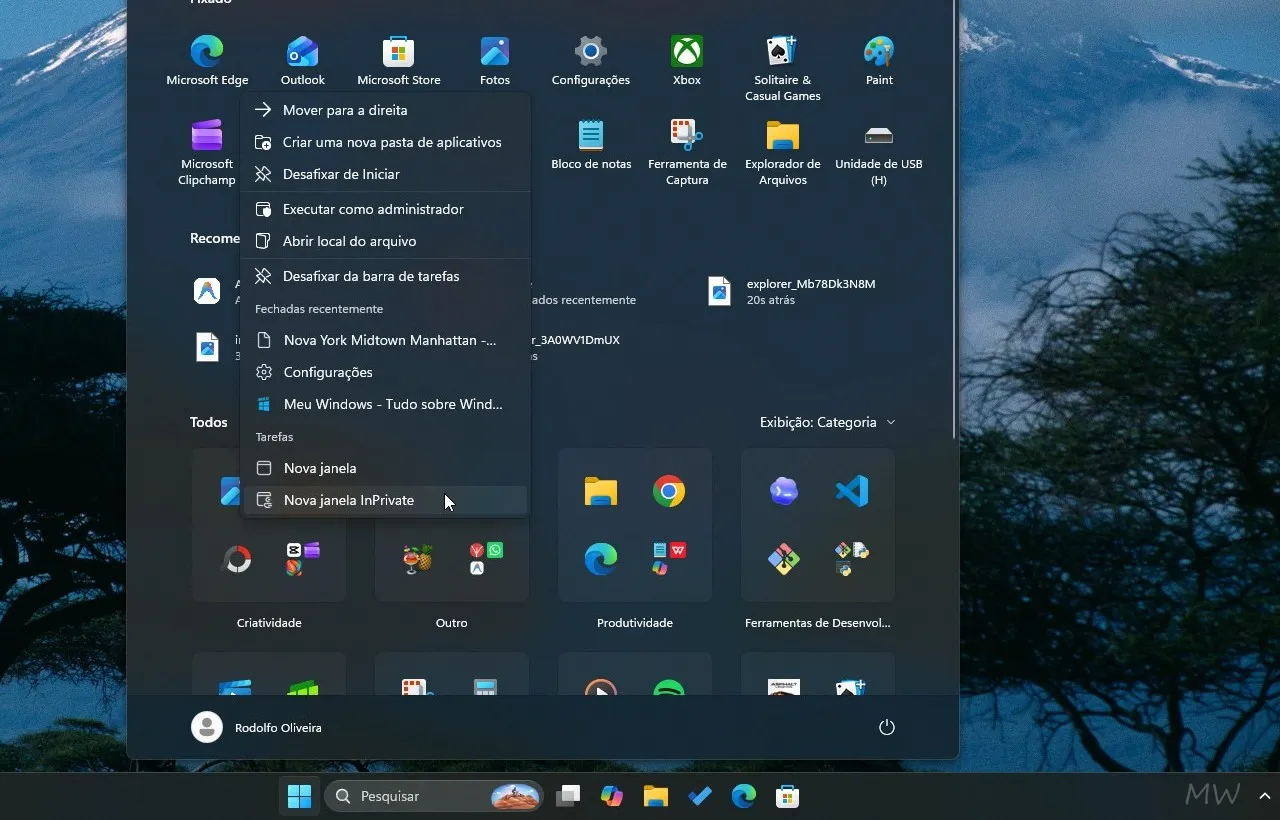Screen dimensions: 1280x820
Task: Open the Outro category folder
Action: pyautogui.click(x=452, y=623)
